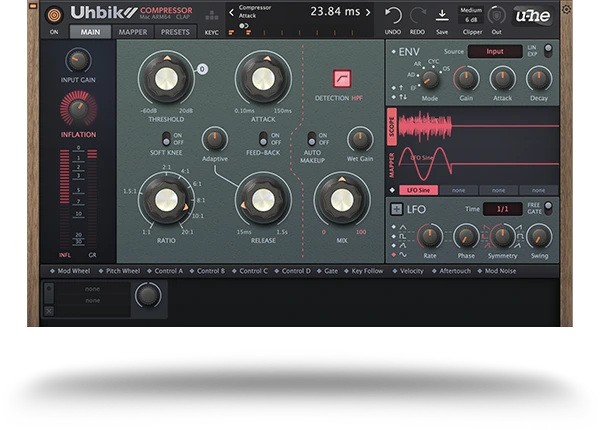
Task: Click the orange power icon beside Uhbik
Action: [x=54, y=14]
